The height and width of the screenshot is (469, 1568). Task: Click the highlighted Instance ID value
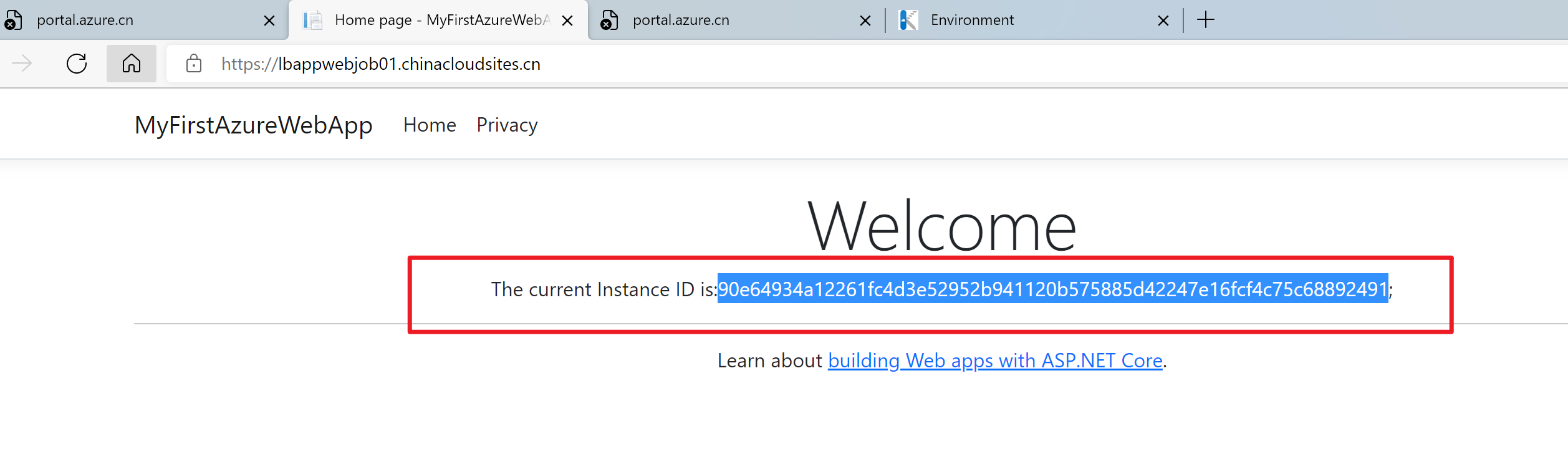pyautogui.click(x=1052, y=289)
